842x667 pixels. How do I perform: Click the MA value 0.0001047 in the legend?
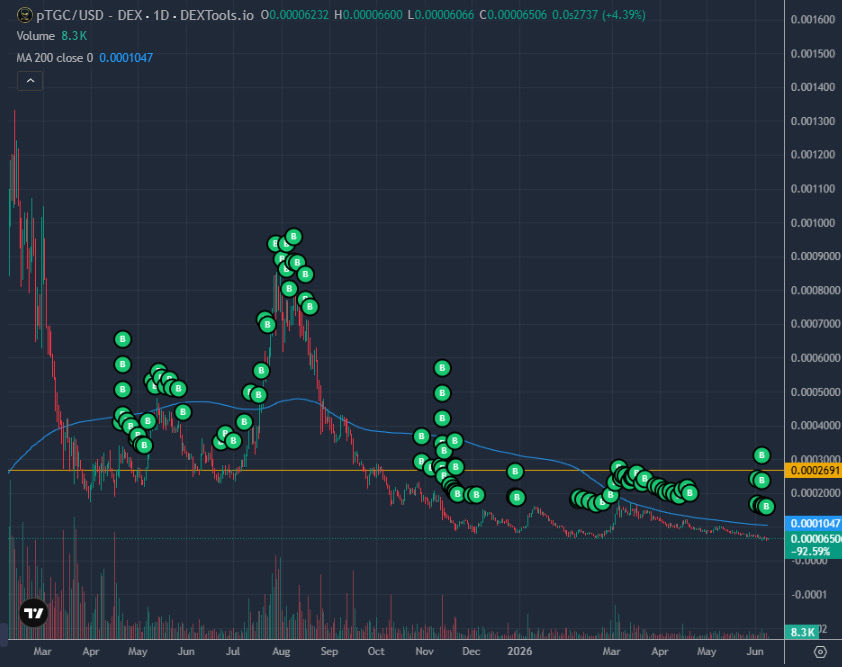coord(126,58)
